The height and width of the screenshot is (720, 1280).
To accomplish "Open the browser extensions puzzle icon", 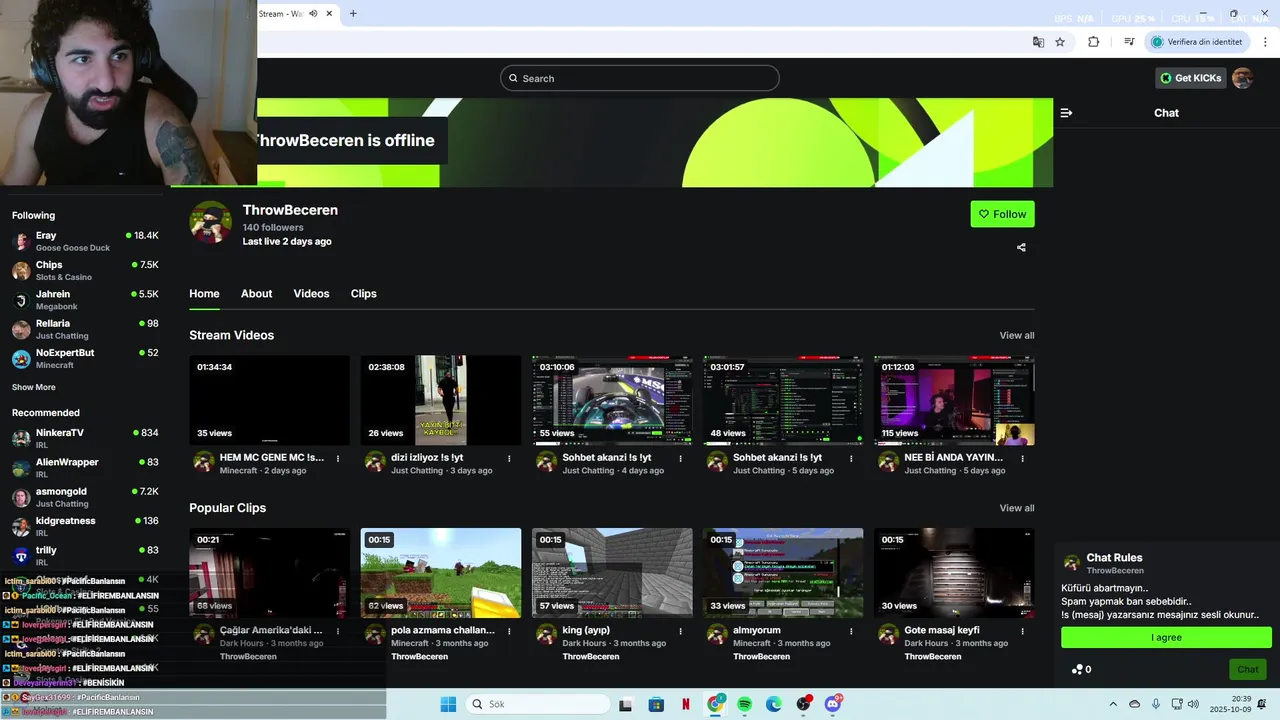I will pos(1093,42).
